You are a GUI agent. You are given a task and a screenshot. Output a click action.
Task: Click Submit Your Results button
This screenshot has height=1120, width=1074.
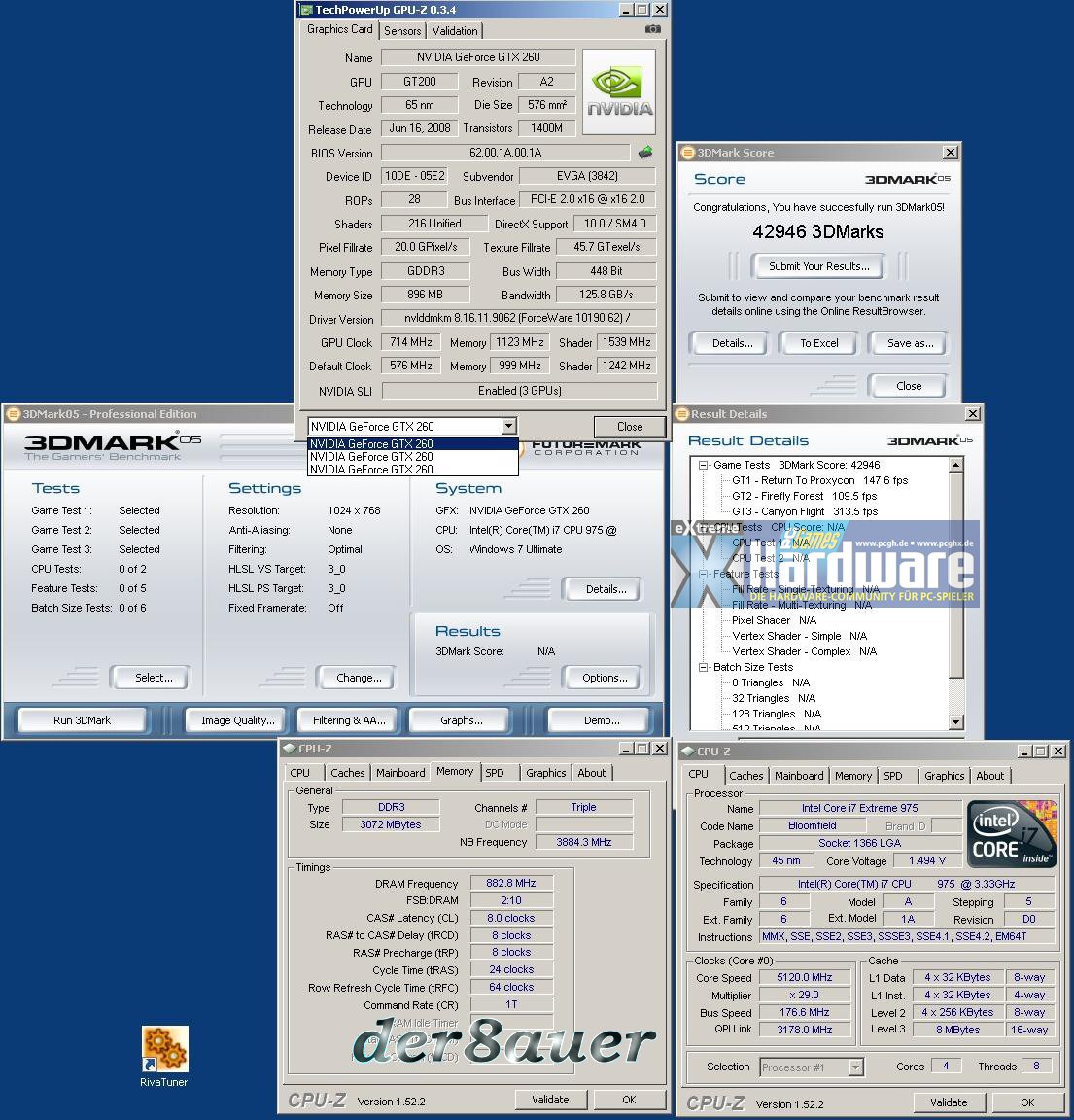[818, 266]
